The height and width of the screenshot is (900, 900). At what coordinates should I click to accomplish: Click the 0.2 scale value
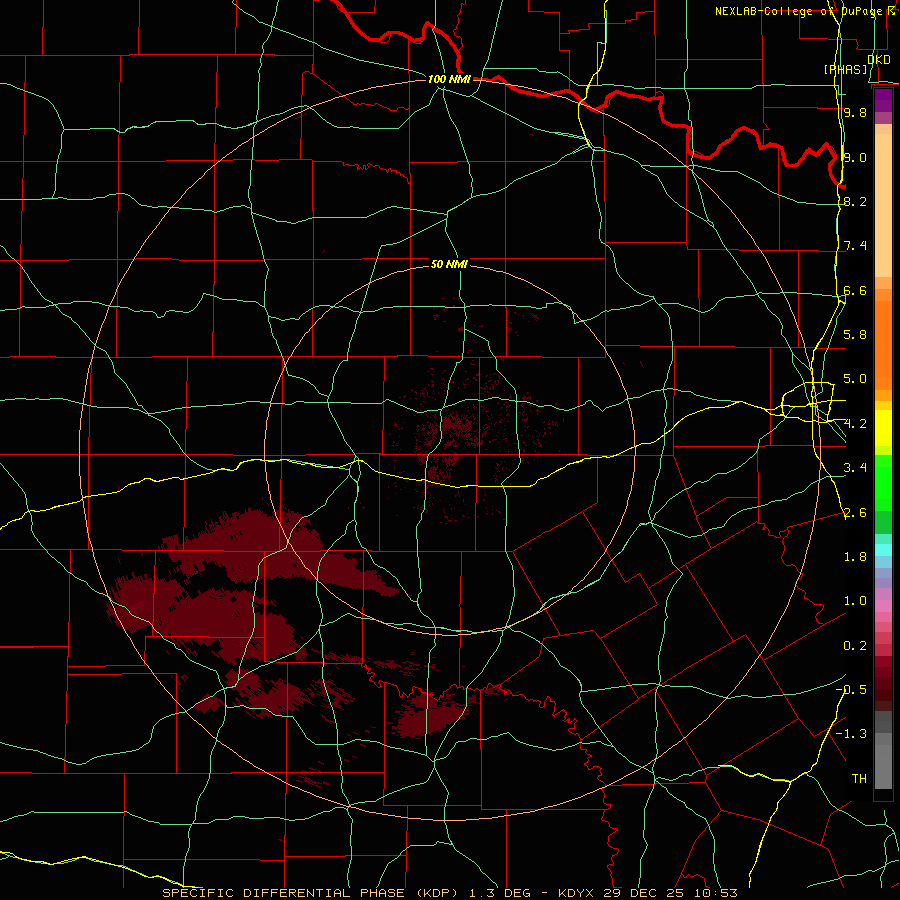click(855, 646)
